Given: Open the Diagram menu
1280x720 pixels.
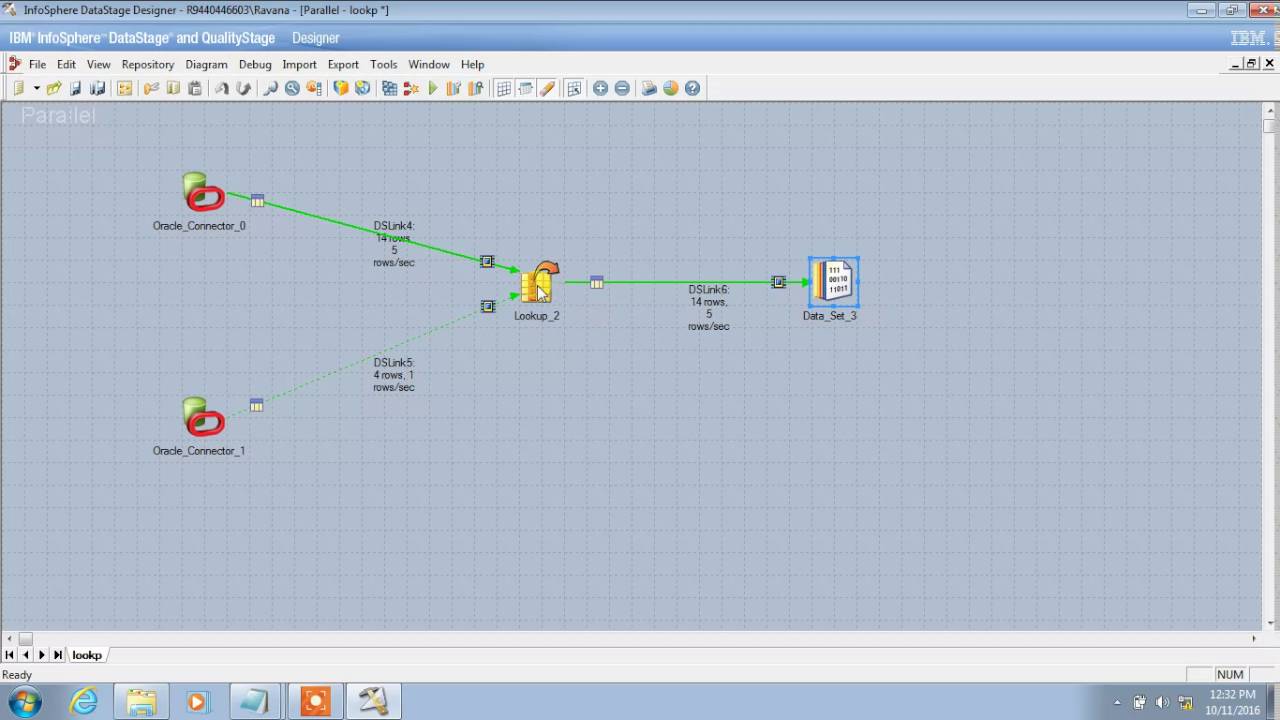Looking at the screenshot, I should pyautogui.click(x=206, y=64).
